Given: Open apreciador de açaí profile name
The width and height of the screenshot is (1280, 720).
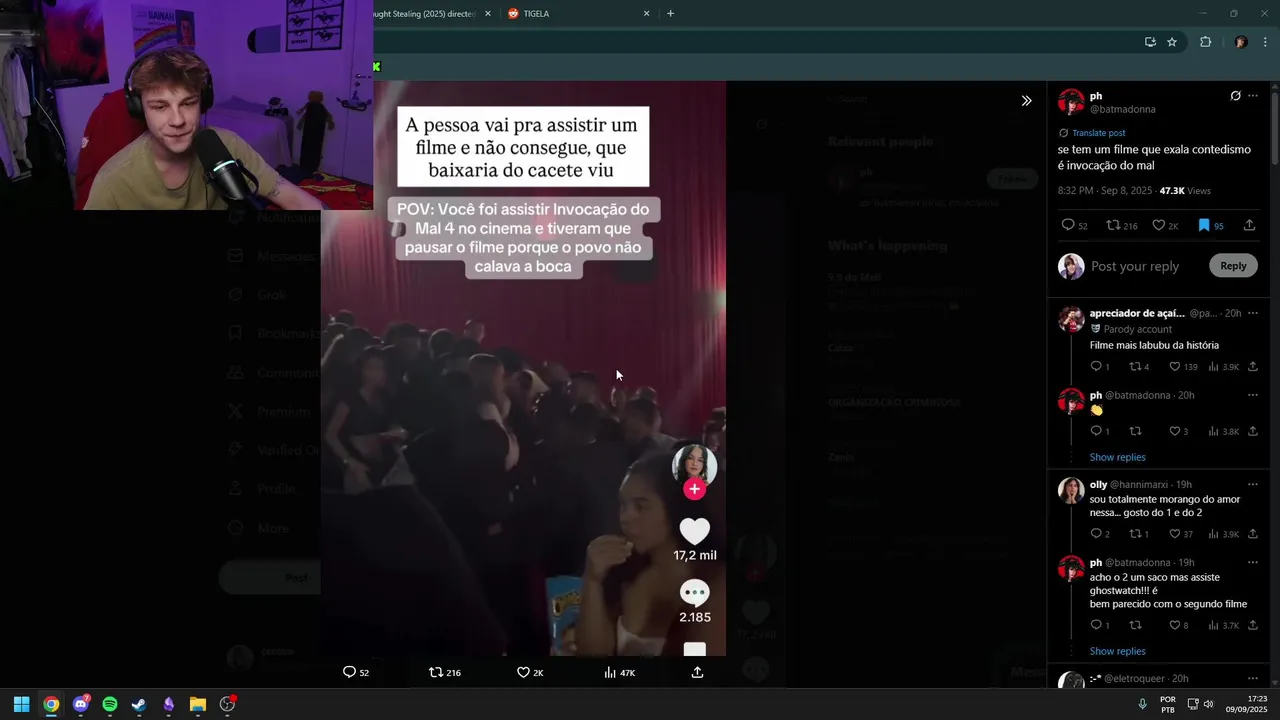Looking at the screenshot, I should (x=1137, y=313).
